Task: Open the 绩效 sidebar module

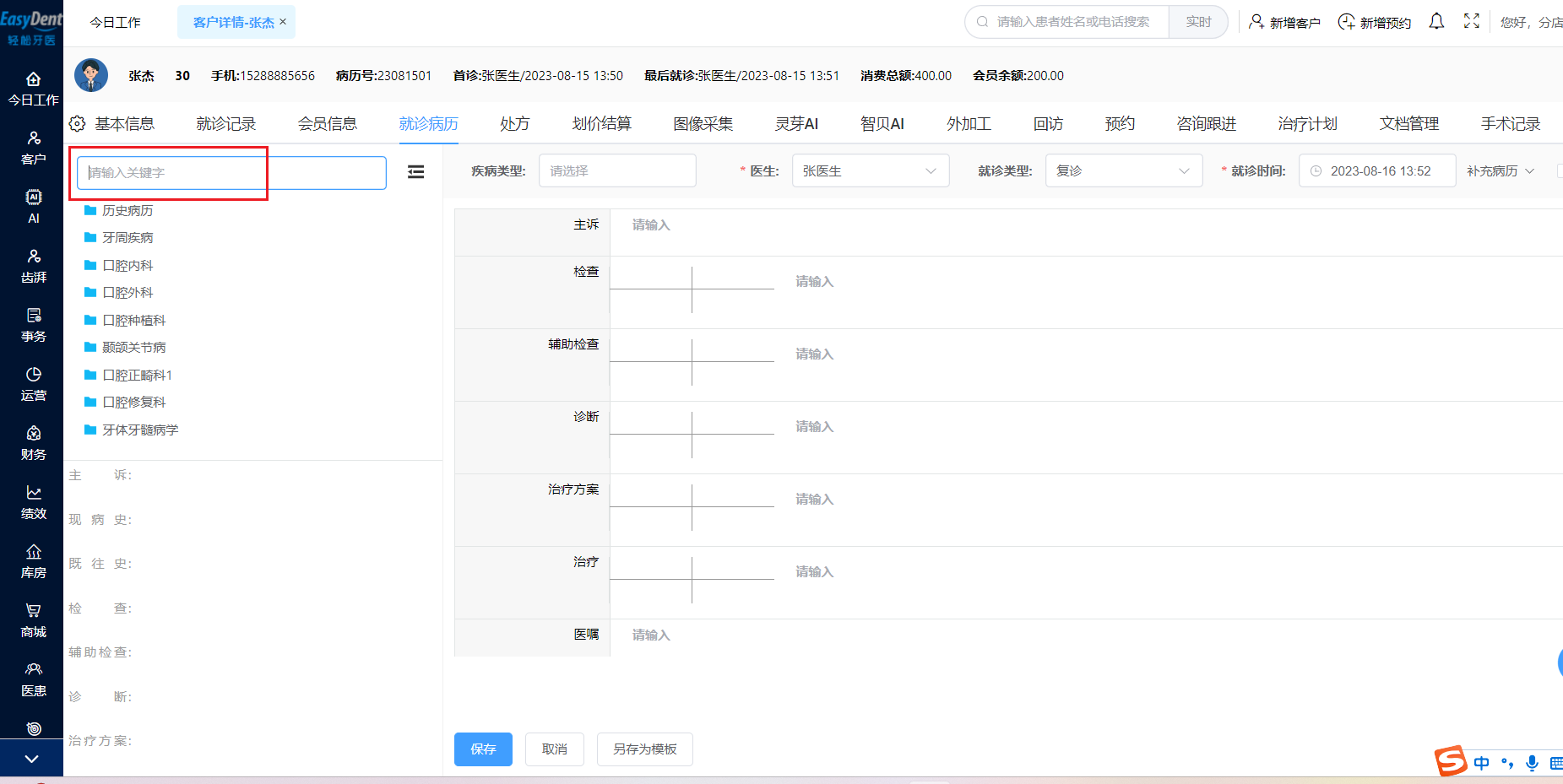Action: coord(33,503)
